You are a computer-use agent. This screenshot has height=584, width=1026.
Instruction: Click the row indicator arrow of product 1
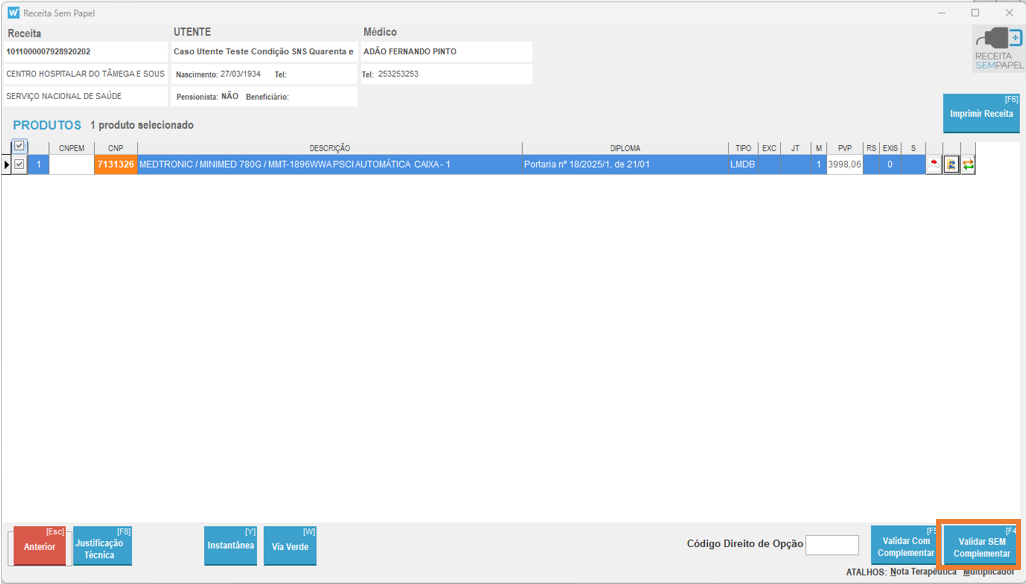tap(7, 164)
